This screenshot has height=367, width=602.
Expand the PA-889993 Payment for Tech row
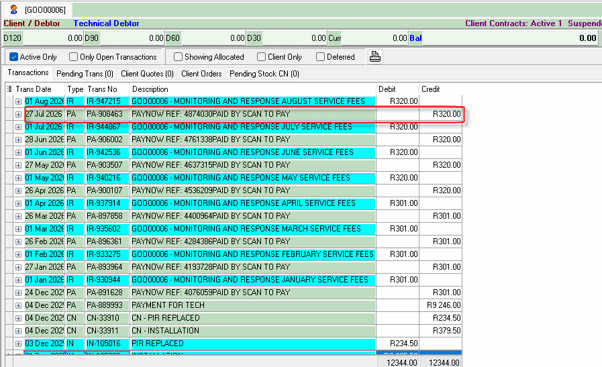[18, 306]
